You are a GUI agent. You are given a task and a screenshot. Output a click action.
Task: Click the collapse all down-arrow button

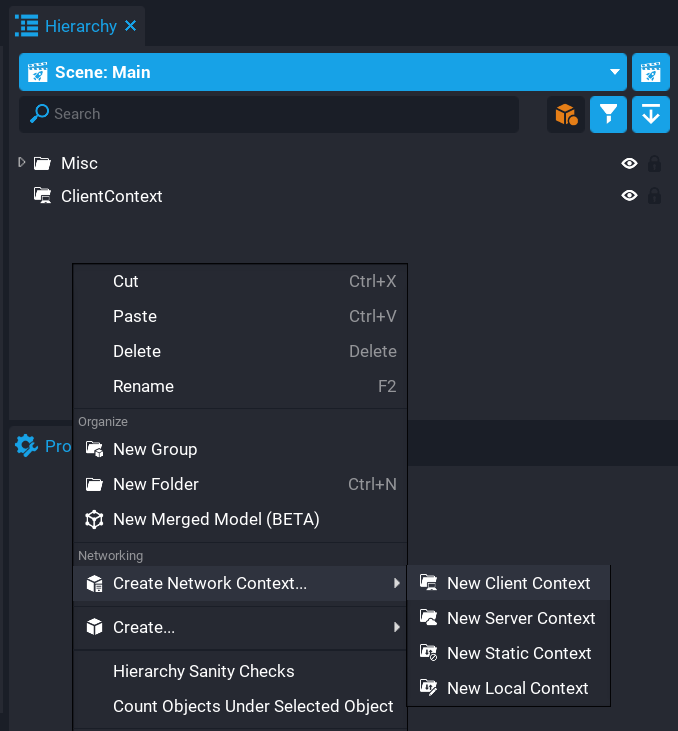pos(651,114)
